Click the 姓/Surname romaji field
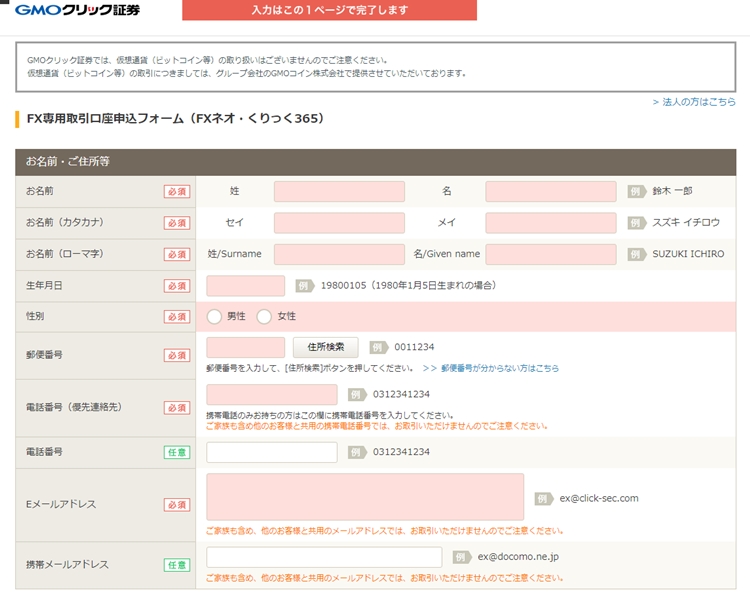Screen dimensions: 750x599 [x=339, y=255]
